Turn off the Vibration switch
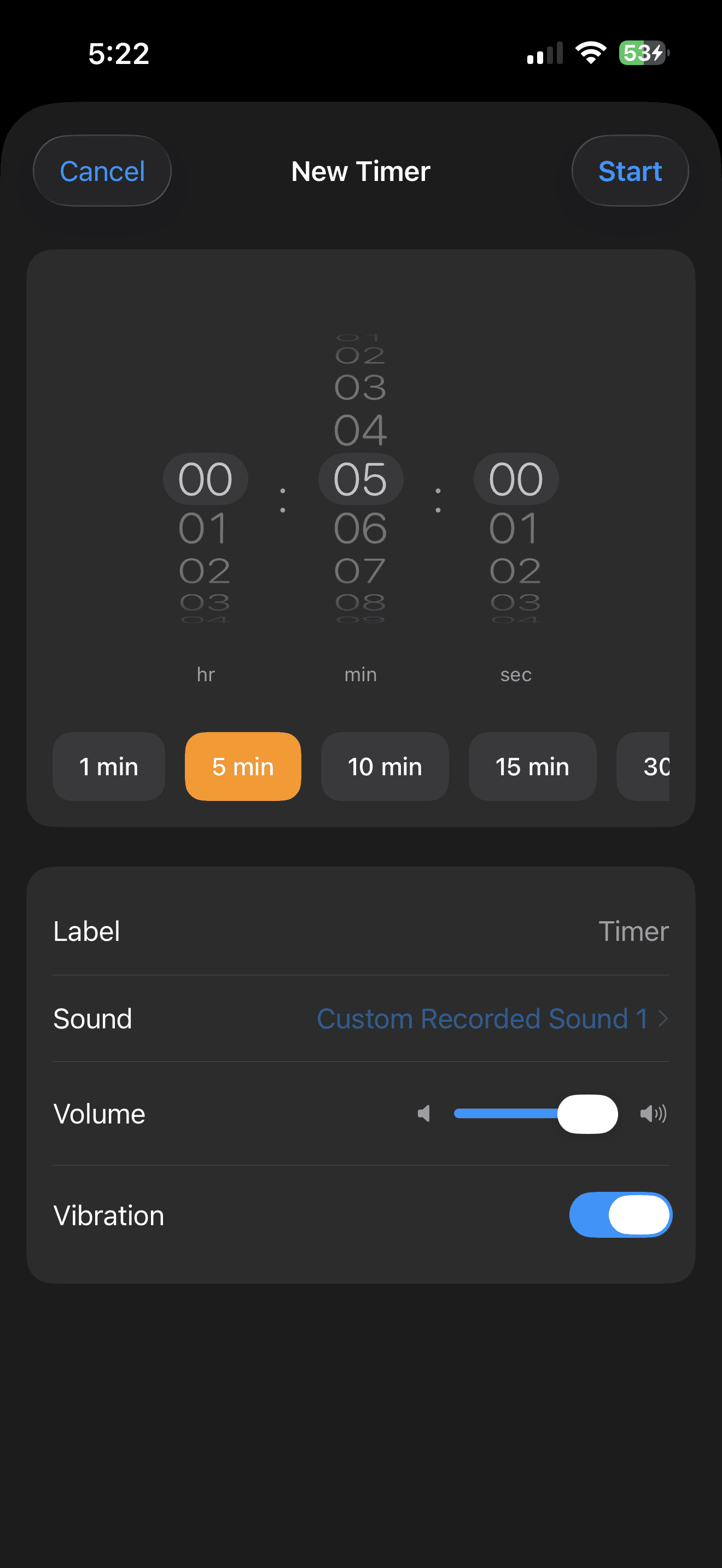This screenshot has height=1568, width=722. click(x=620, y=1215)
